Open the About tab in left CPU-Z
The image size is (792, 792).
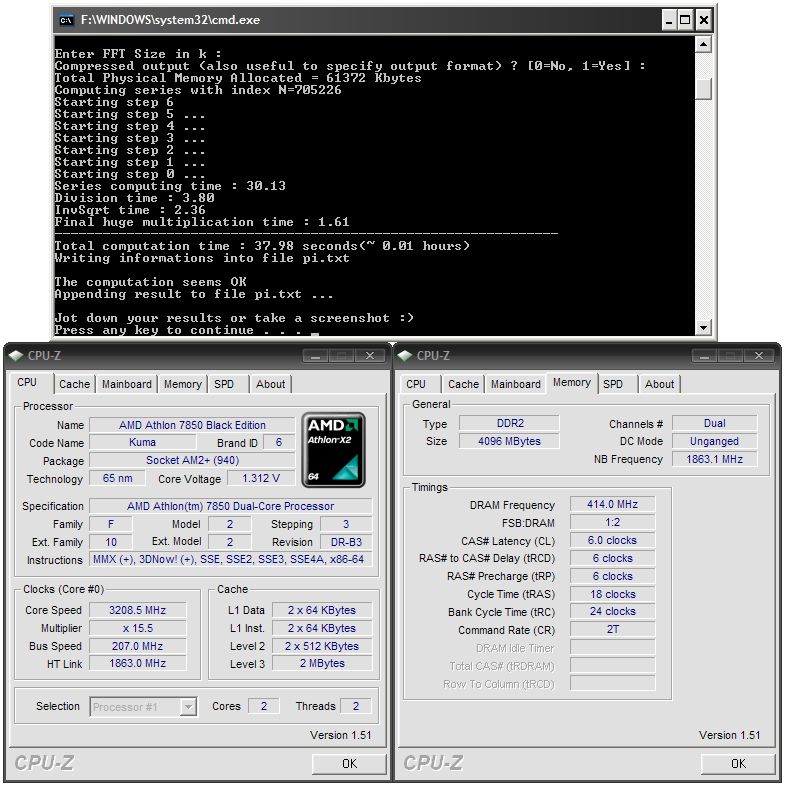tap(270, 384)
